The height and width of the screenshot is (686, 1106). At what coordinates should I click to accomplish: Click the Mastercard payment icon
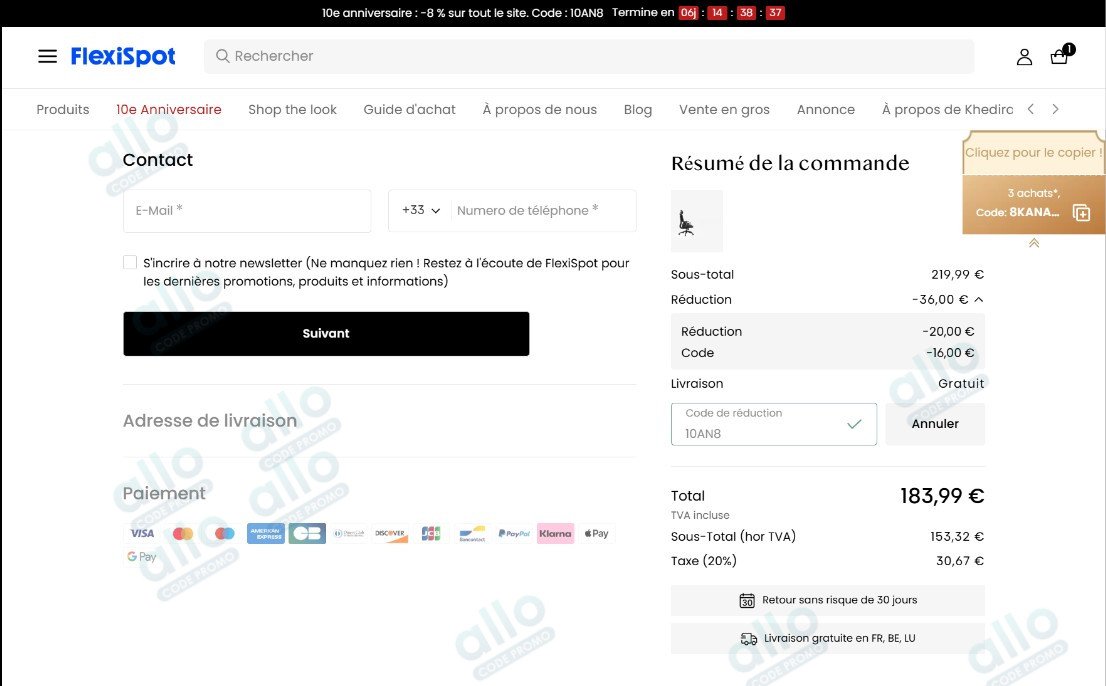(183, 534)
